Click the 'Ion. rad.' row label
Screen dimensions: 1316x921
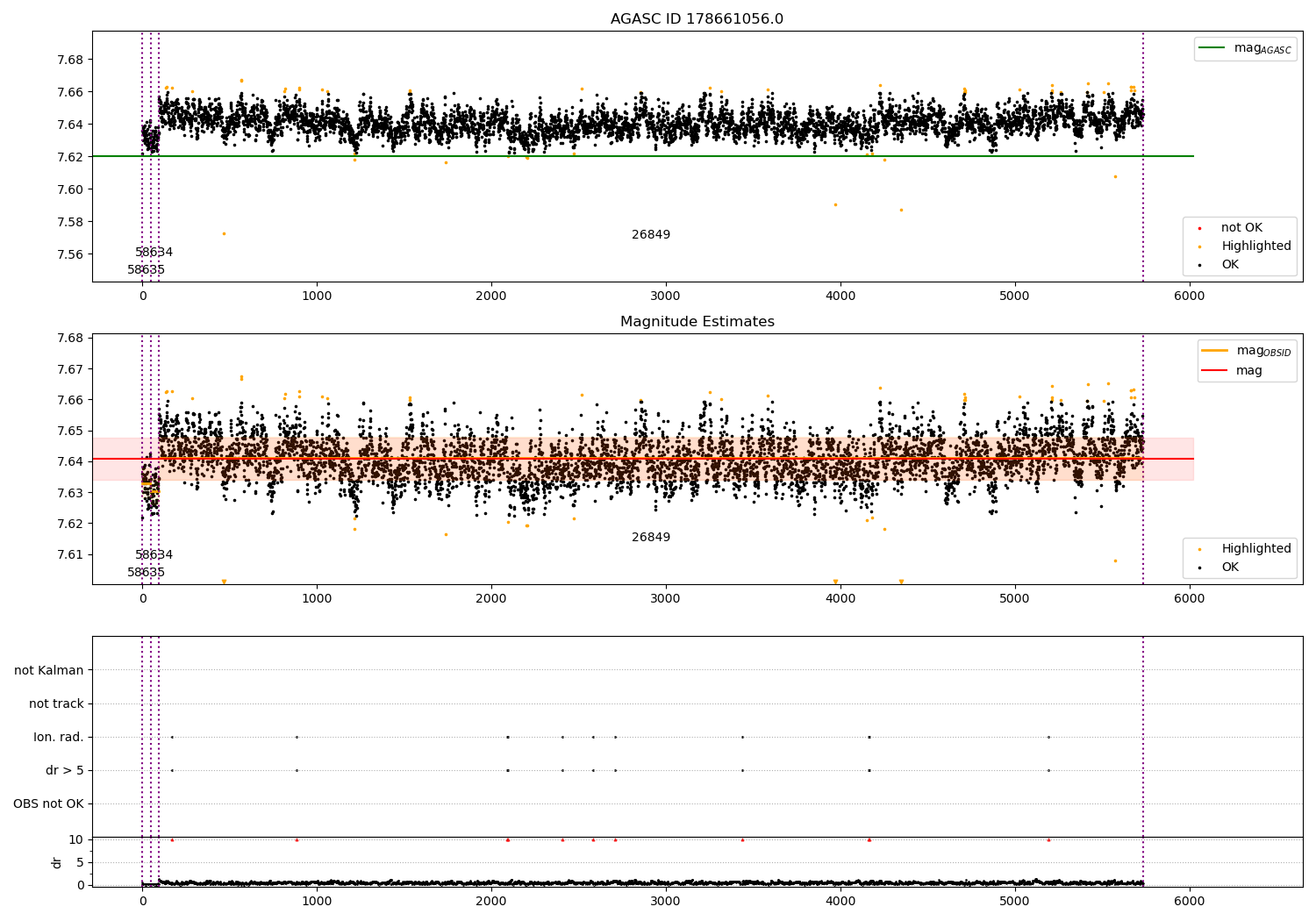[59, 738]
